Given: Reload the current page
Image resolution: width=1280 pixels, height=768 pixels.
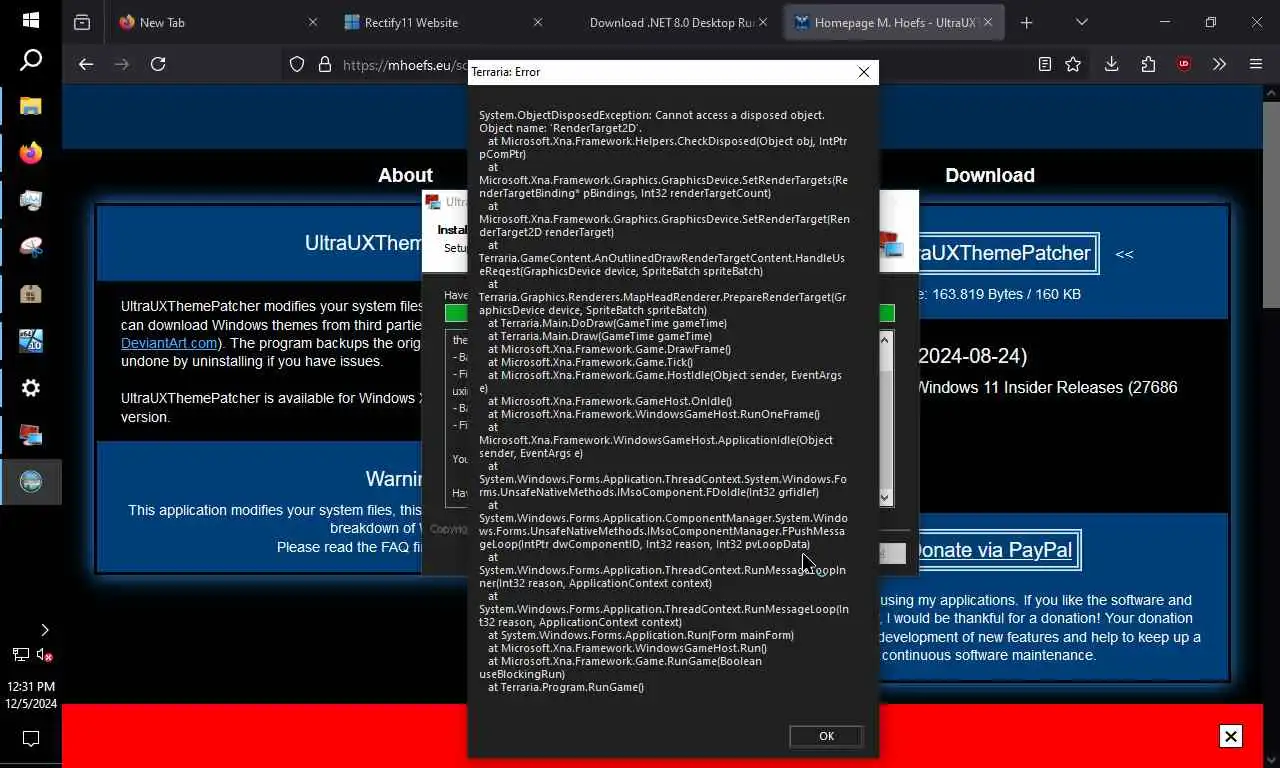Looking at the screenshot, I should tap(158, 64).
